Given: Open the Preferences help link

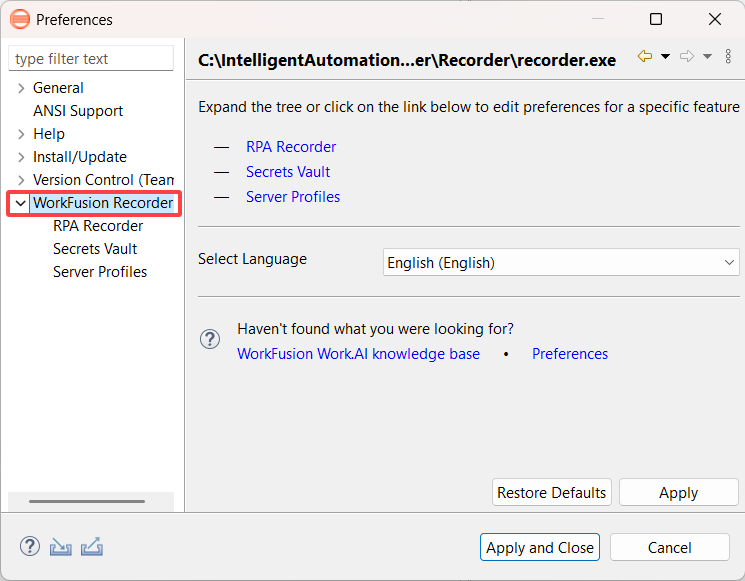Looking at the screenshot, I should pyautogui.click(x=570, y=354).
